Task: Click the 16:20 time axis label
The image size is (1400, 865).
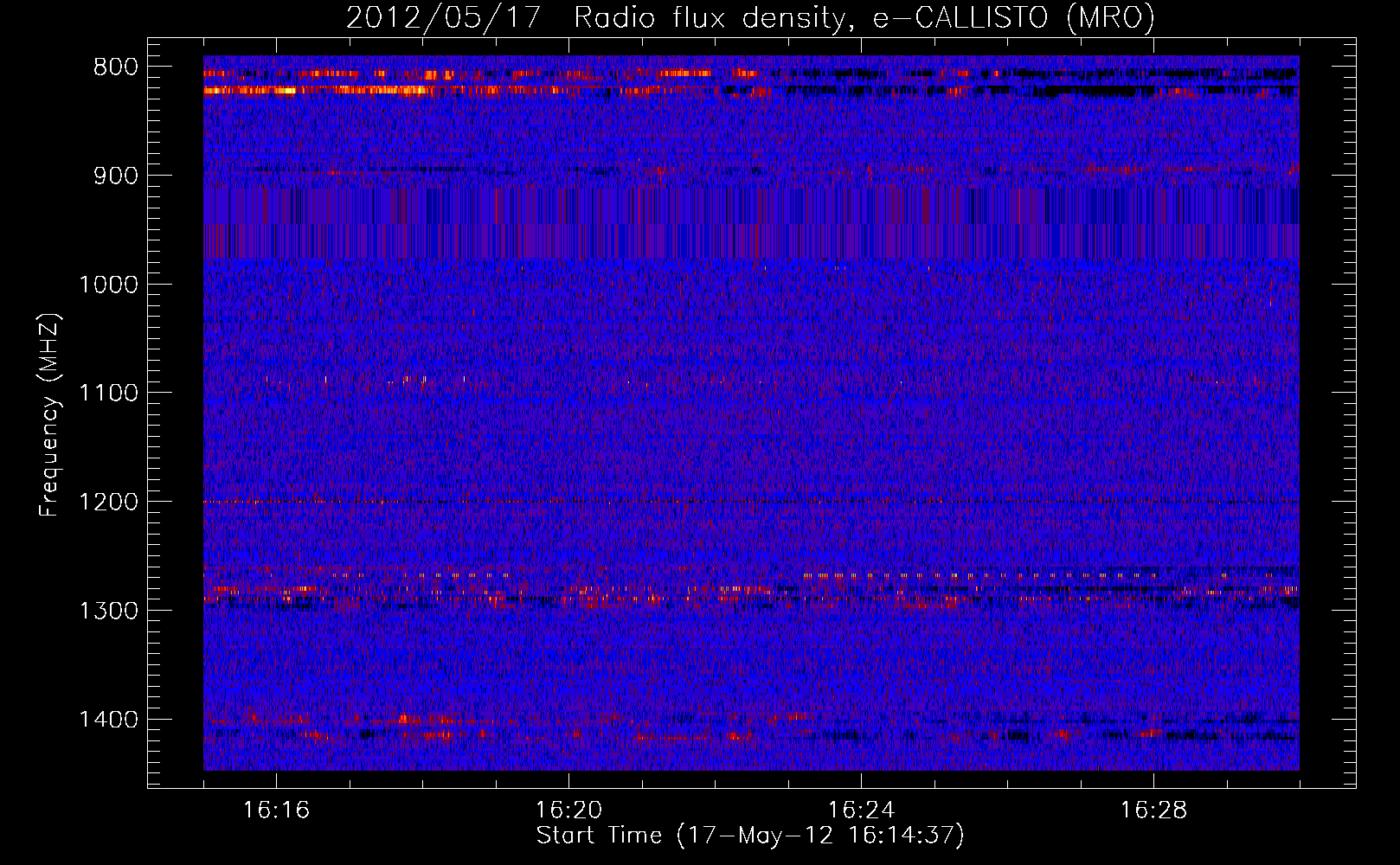Action: (x=568, y=811)
